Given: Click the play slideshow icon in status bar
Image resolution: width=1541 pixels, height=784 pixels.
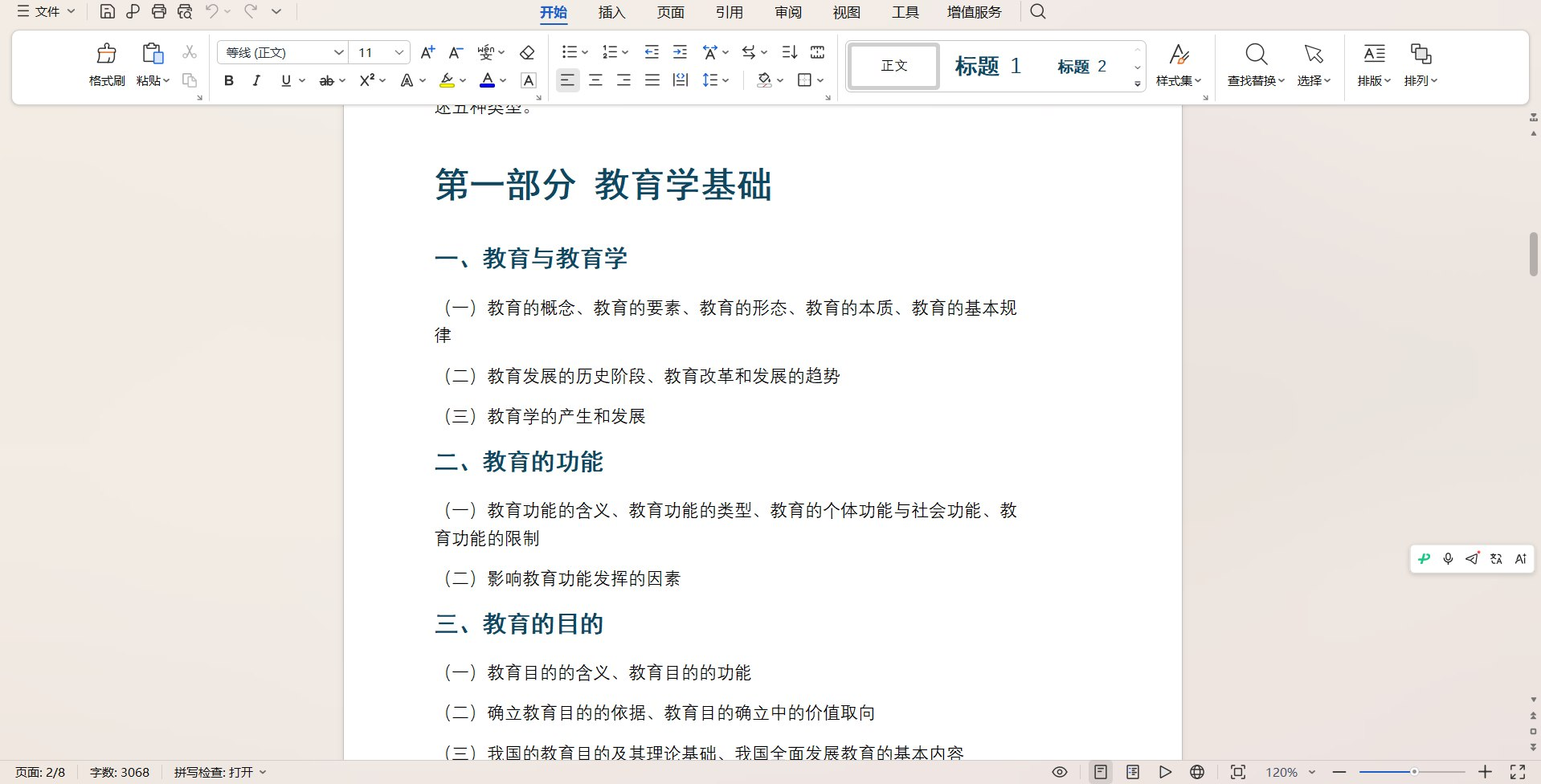Looking at the screenshot, I should pyautogui.click(x=1165, y=772).
